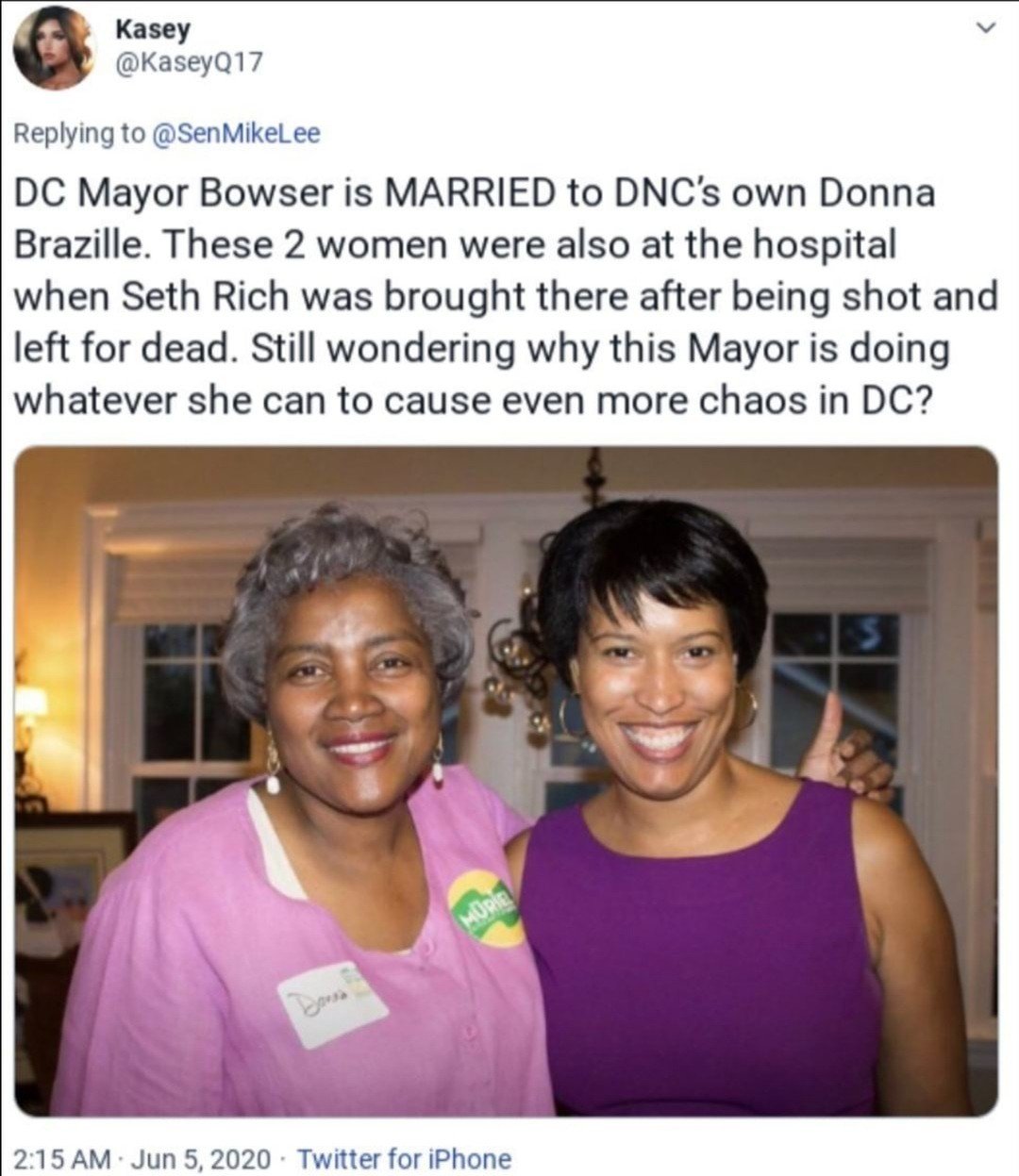Click the green Muriel campaign button in photo

(485, 909)
